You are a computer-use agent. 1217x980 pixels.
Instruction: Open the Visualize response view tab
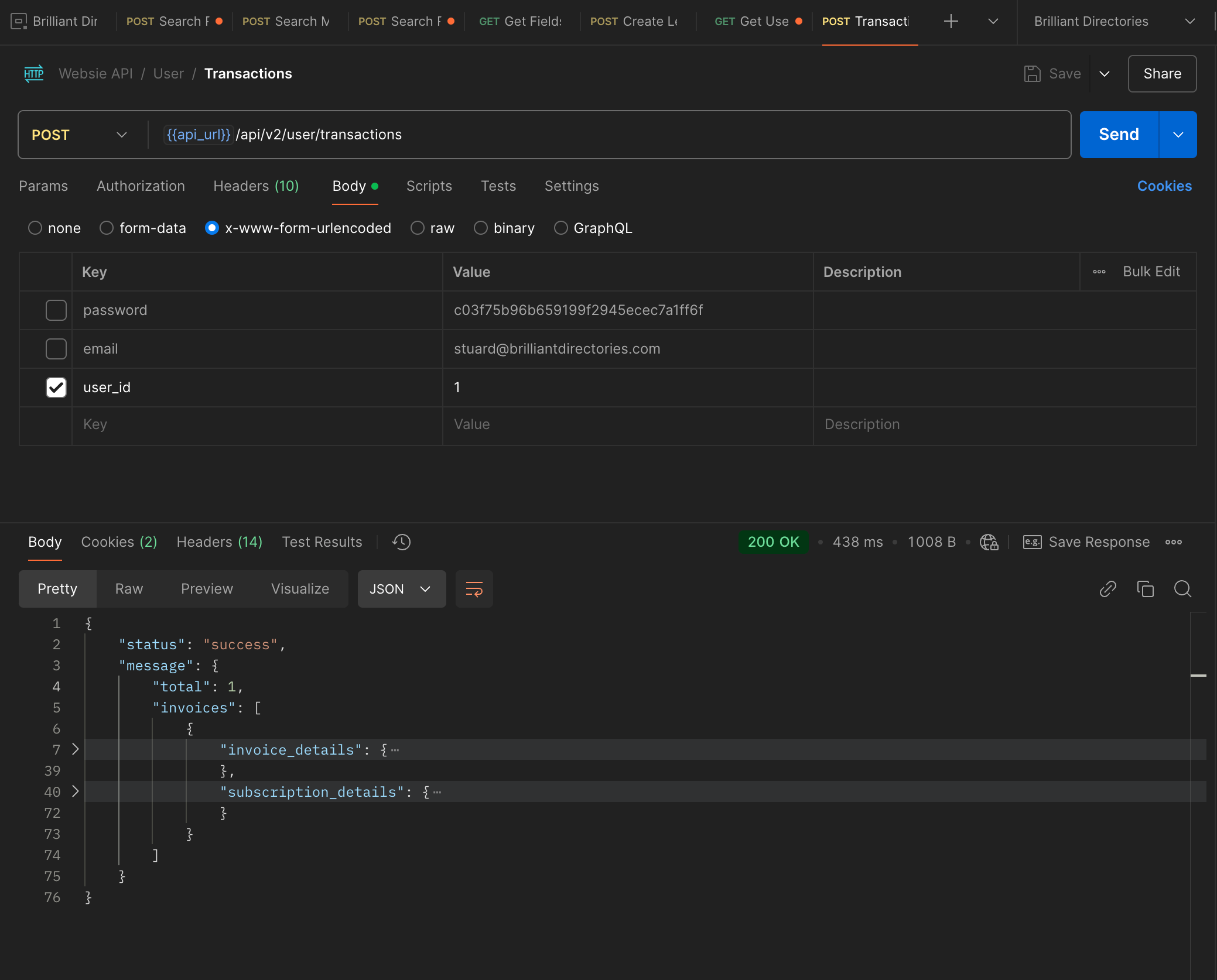[300, 589]
